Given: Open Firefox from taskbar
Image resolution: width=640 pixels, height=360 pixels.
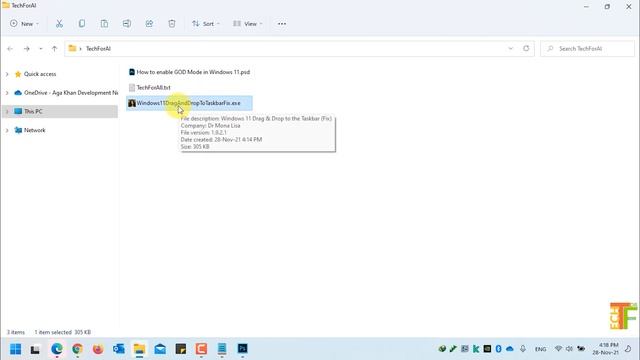Looking at the screenshot, I should [x=98, y=349].
